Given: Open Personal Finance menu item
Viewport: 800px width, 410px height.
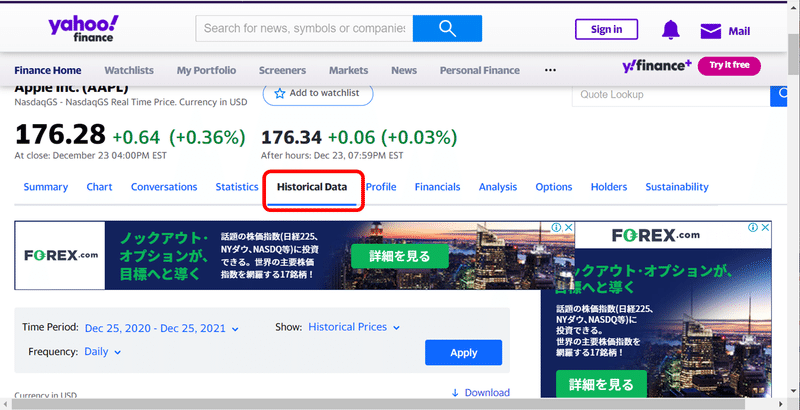Looking at the screenshot, I should [x=480, y=70].
